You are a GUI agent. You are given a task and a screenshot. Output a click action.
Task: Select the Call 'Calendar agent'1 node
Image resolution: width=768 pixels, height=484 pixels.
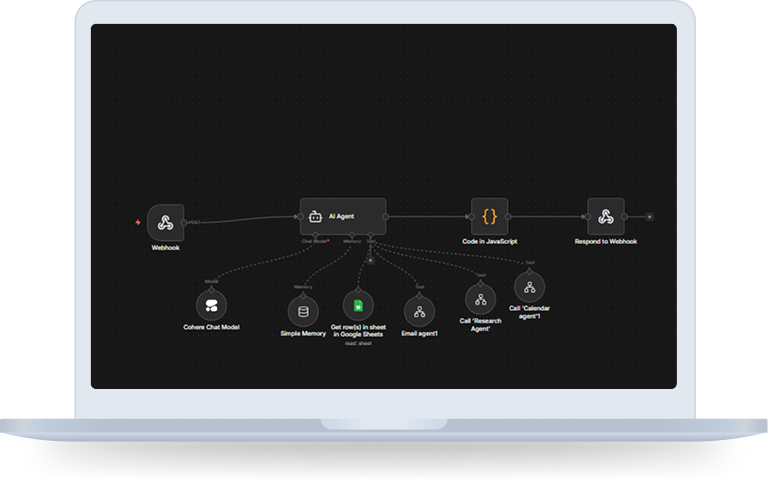pos(531,287)
